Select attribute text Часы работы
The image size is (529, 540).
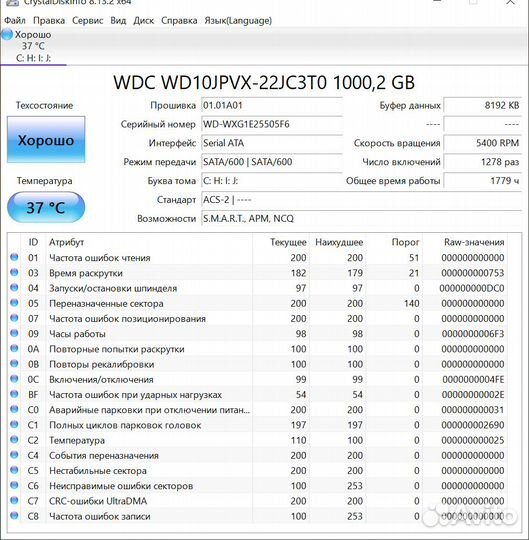[x=77, y=334]
